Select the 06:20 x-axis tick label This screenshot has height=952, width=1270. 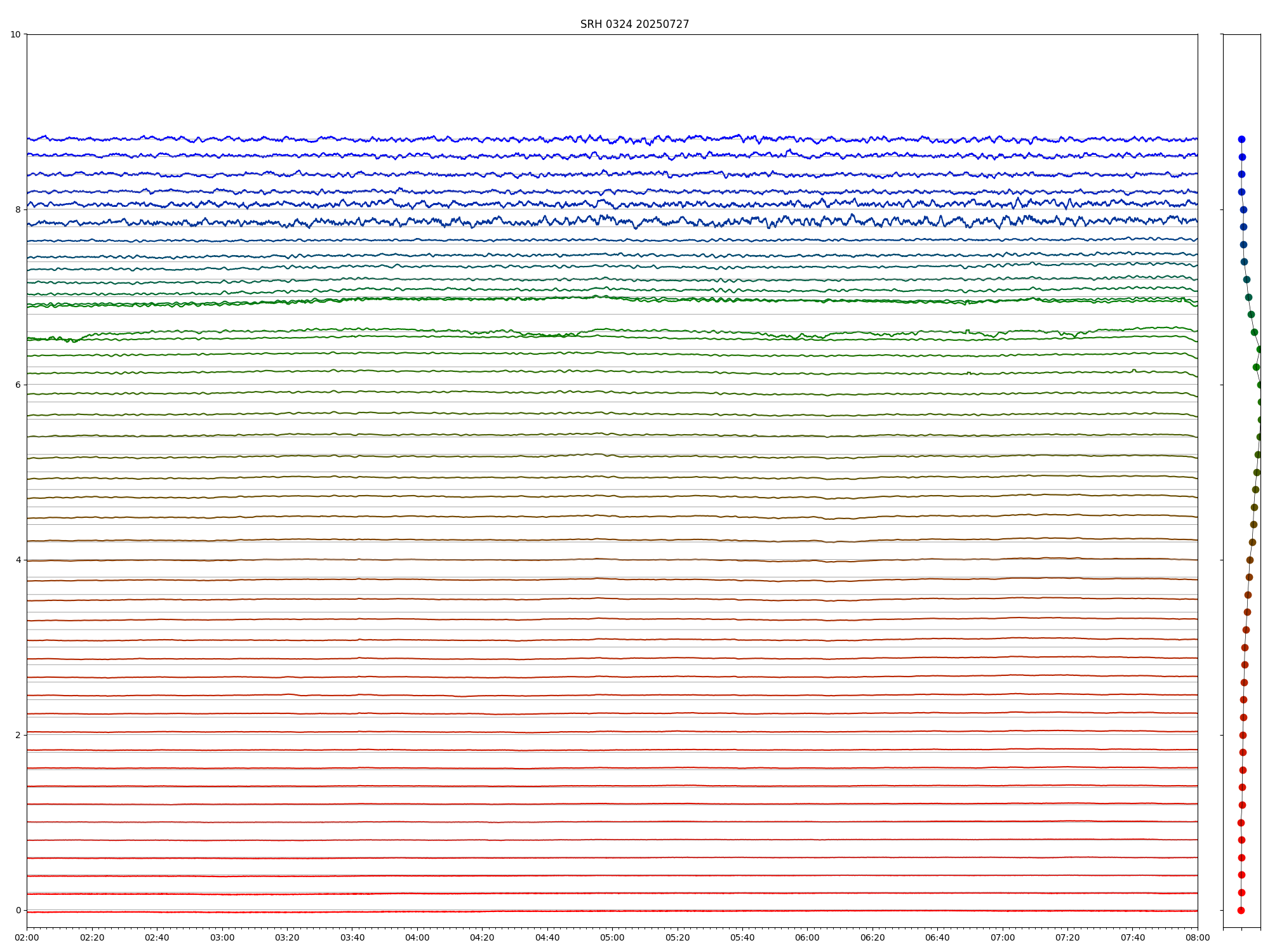click(872, 937)
